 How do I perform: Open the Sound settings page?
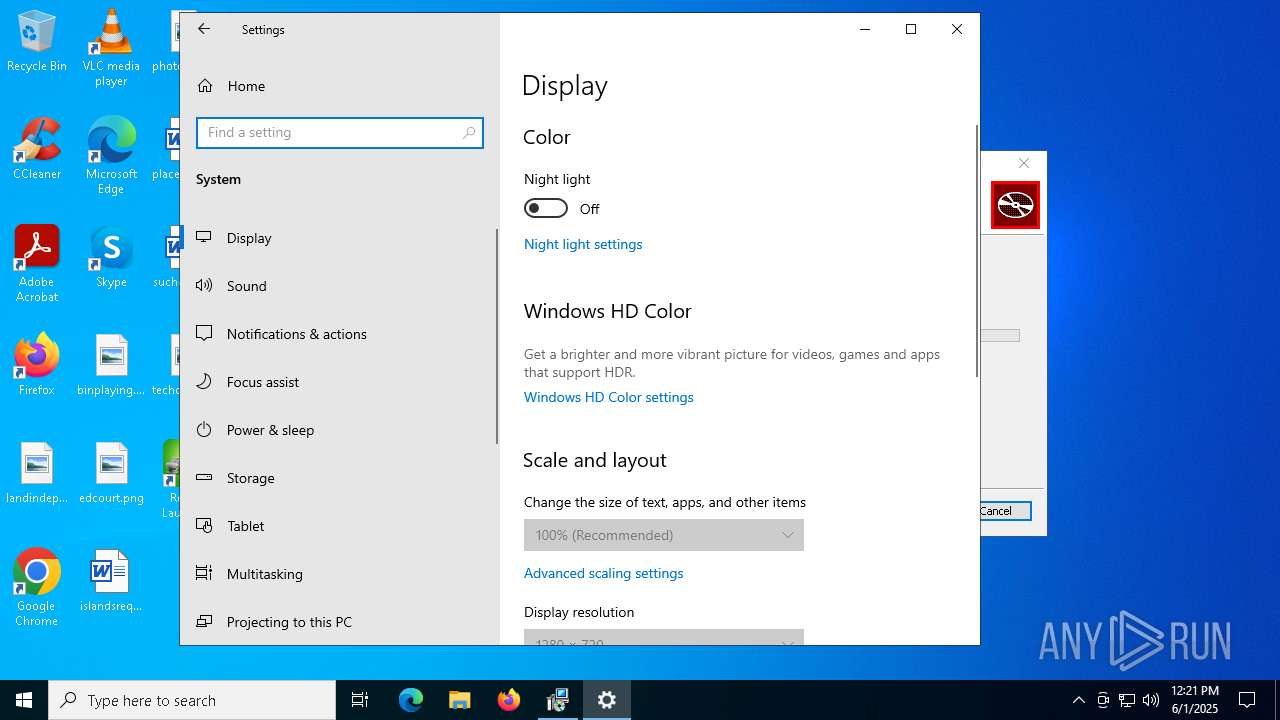click(338, 286)
